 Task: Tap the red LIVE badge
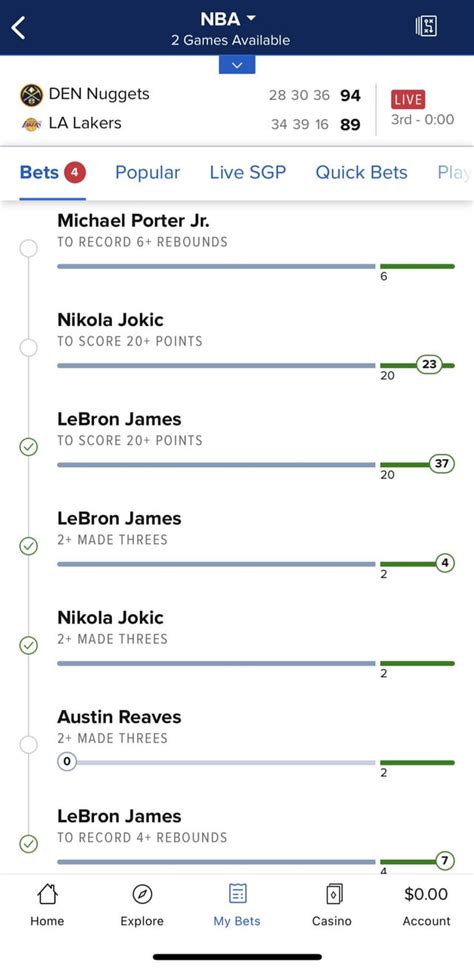click(x=408, y=100)
